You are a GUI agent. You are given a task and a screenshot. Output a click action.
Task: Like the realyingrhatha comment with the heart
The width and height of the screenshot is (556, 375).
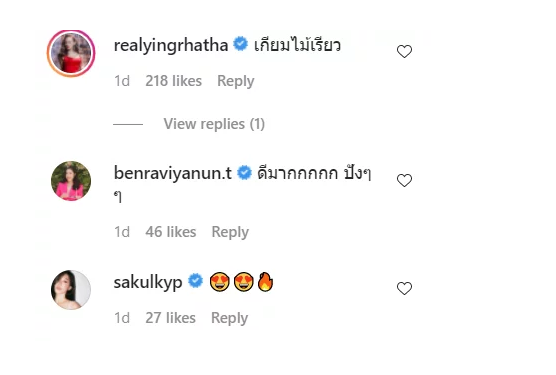coord(404,52)
